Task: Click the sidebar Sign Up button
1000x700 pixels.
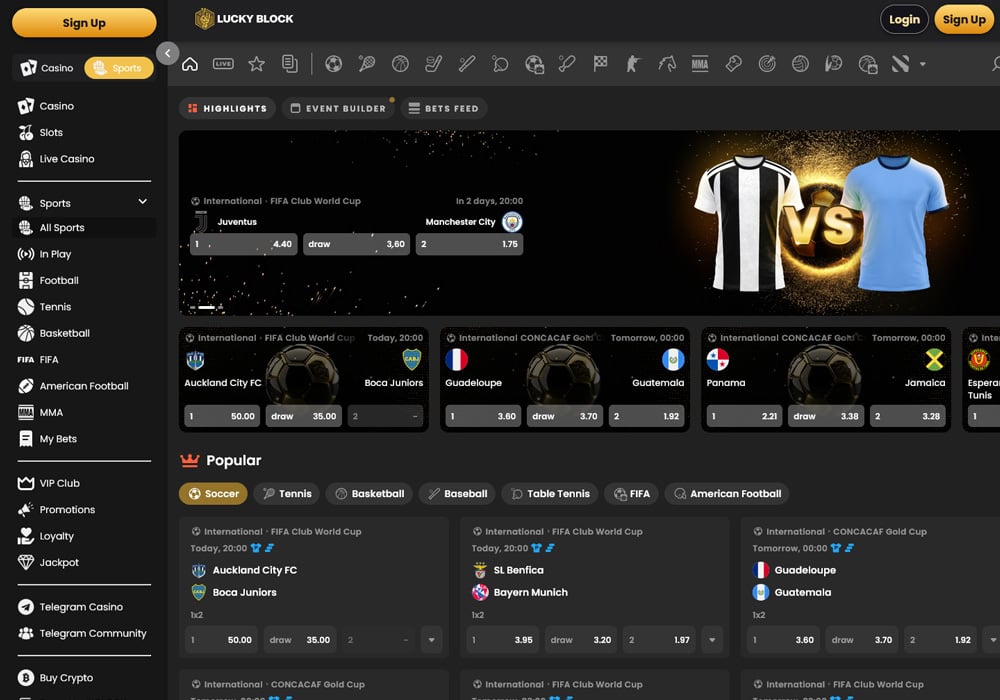Action: click(x=84, y=23)
